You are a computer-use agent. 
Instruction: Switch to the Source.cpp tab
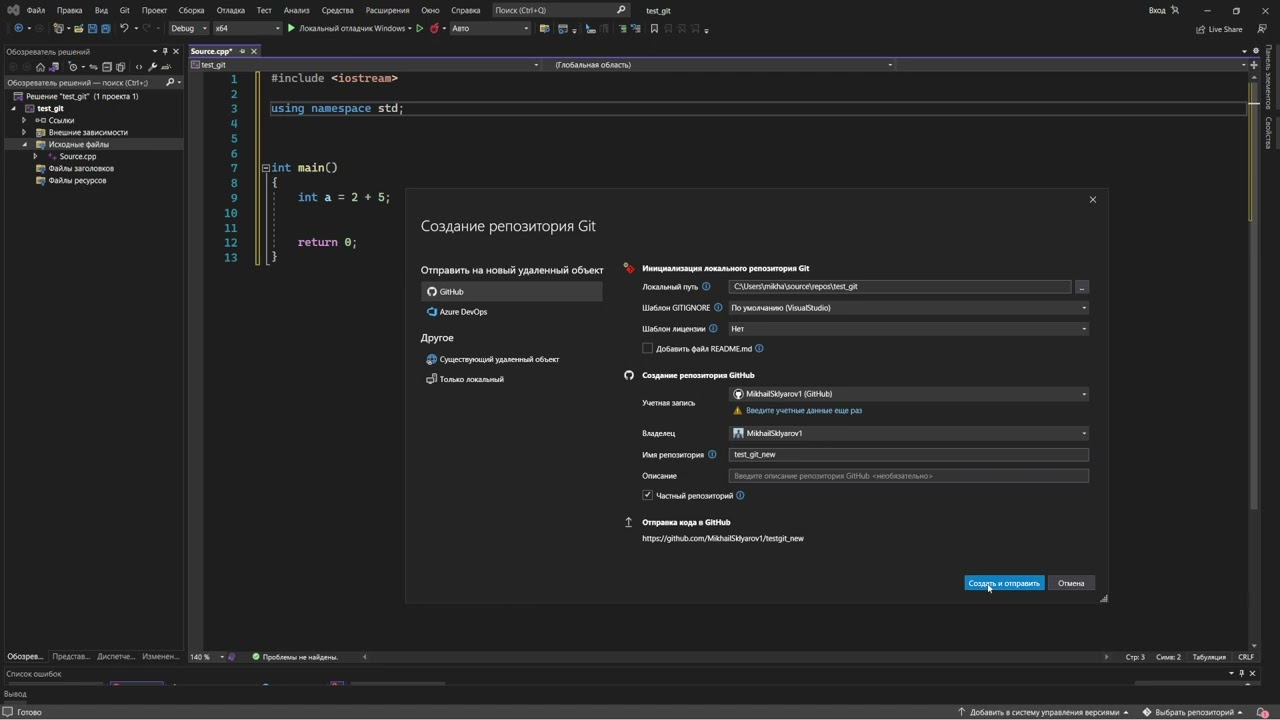pos(211,51)
